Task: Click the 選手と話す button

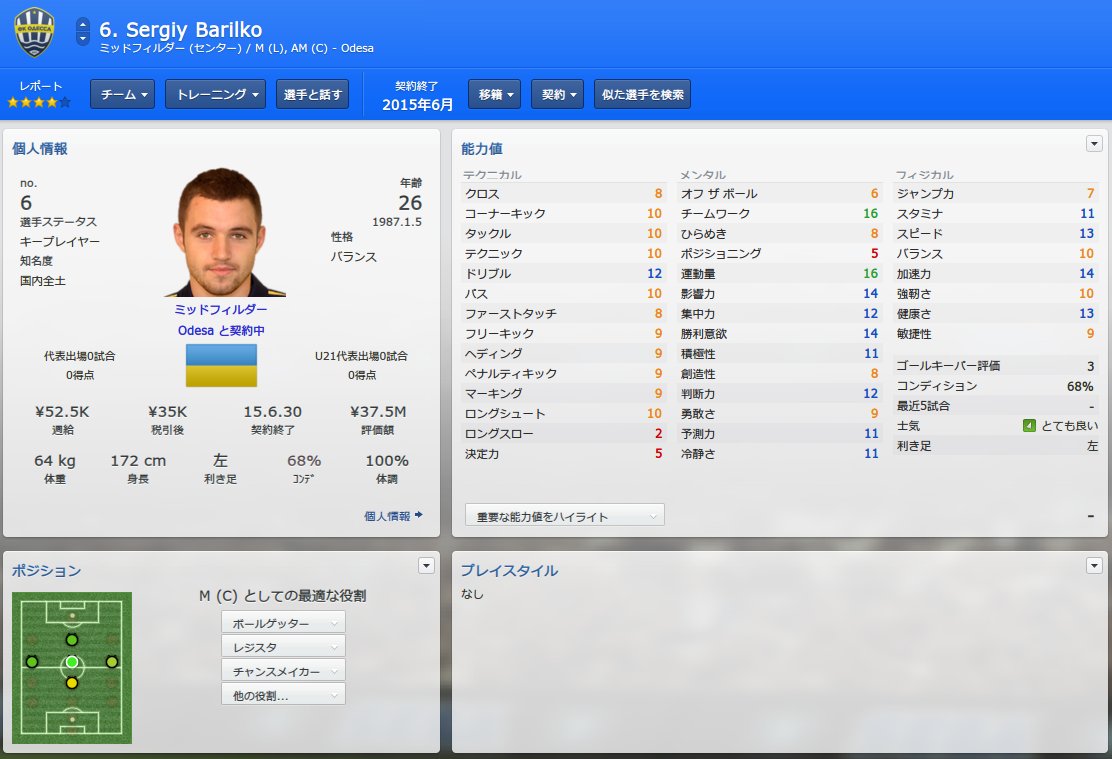Action: [312, 94]
